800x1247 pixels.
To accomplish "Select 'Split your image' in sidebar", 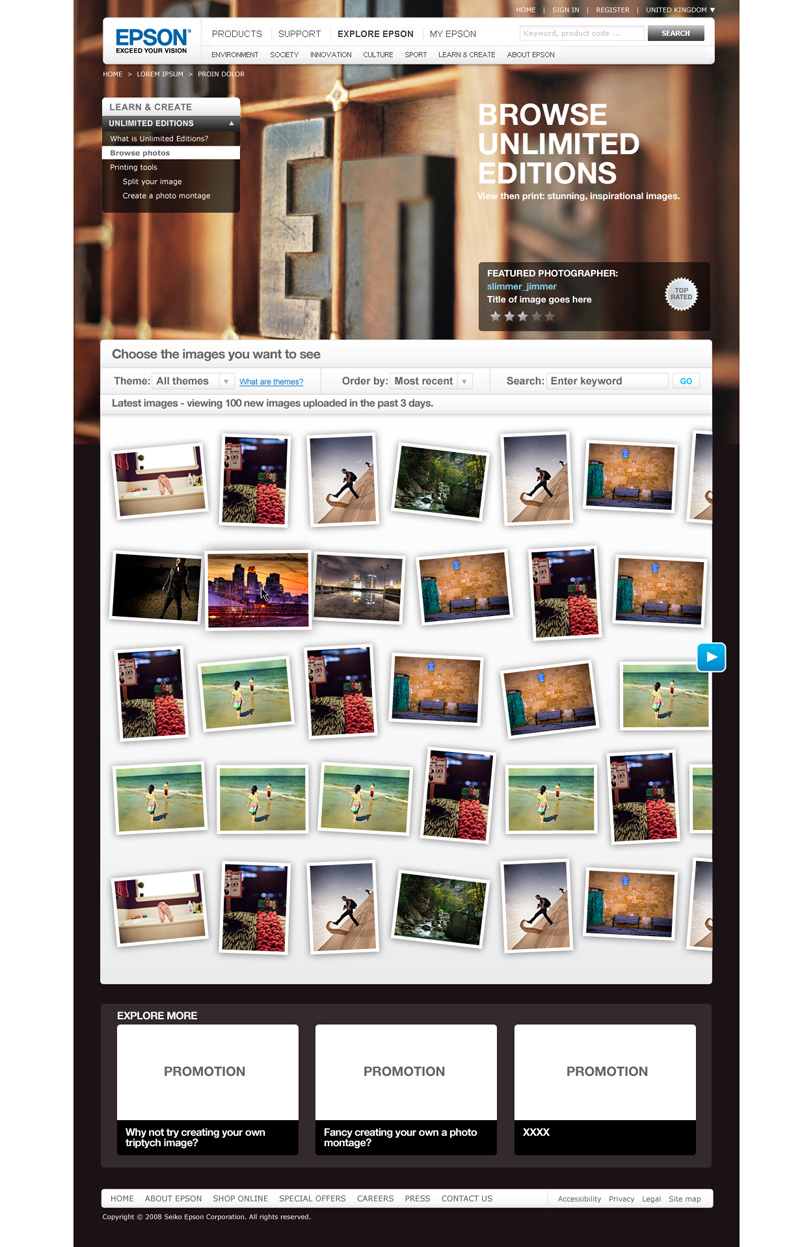I will pos(152,182).
